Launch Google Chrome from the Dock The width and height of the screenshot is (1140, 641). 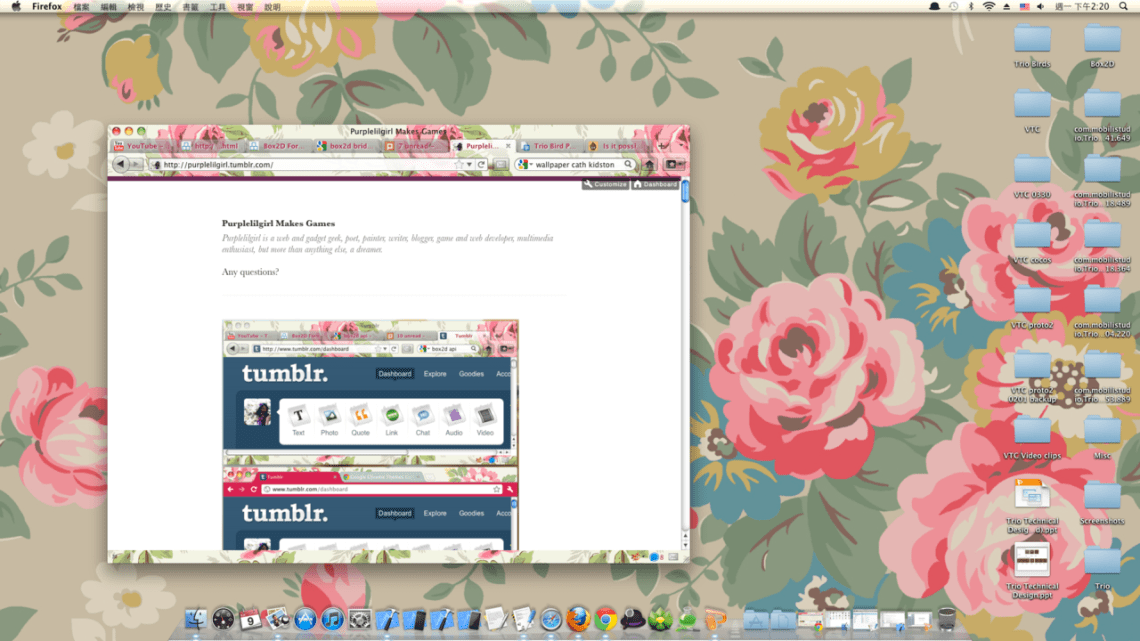[x=605, y=620]
